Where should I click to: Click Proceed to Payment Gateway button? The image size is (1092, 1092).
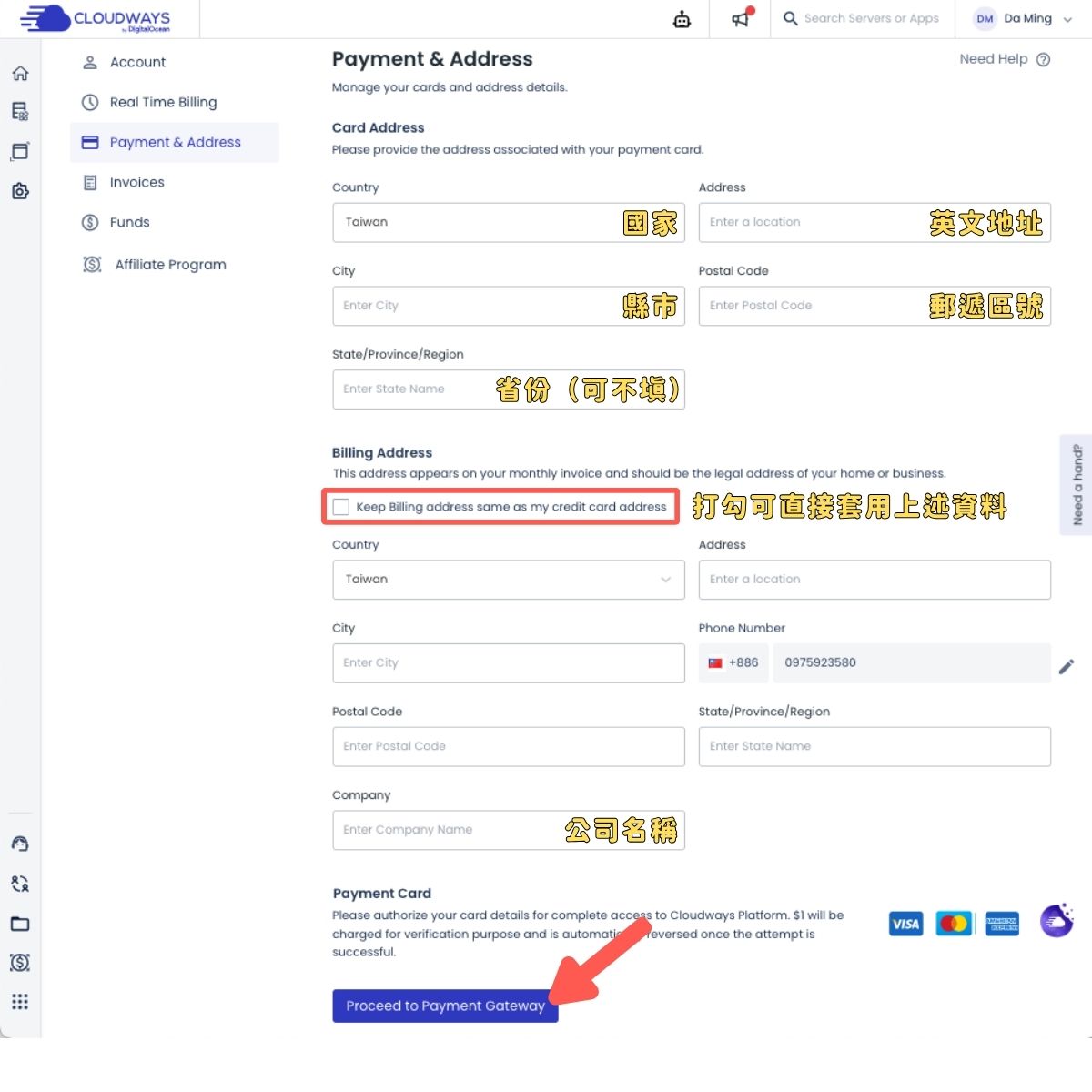[x=445, y=1006]
